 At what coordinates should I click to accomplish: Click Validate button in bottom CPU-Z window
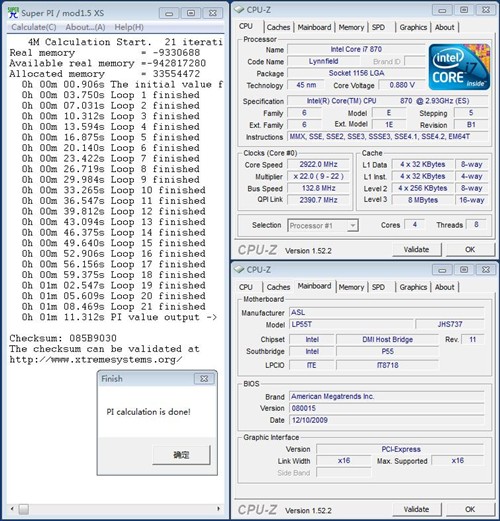tap(417, 509)
